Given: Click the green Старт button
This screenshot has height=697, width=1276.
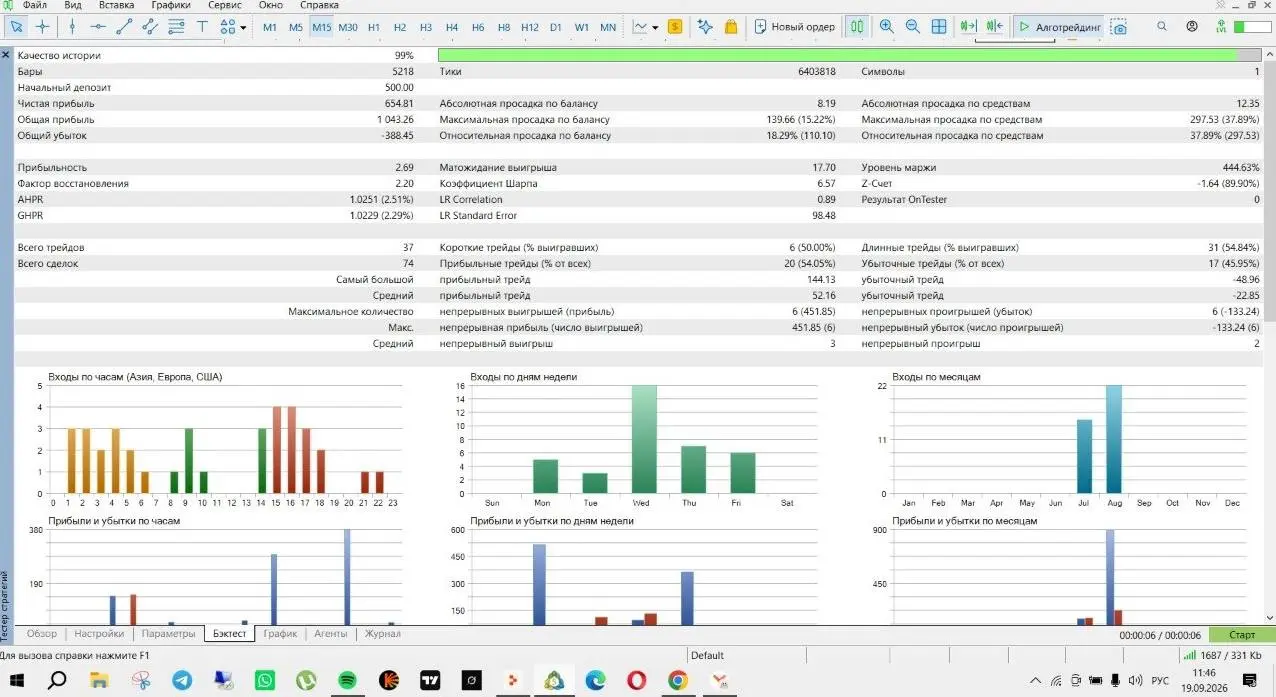Looking at the screenshot, I should click(x=1242, y=634).
